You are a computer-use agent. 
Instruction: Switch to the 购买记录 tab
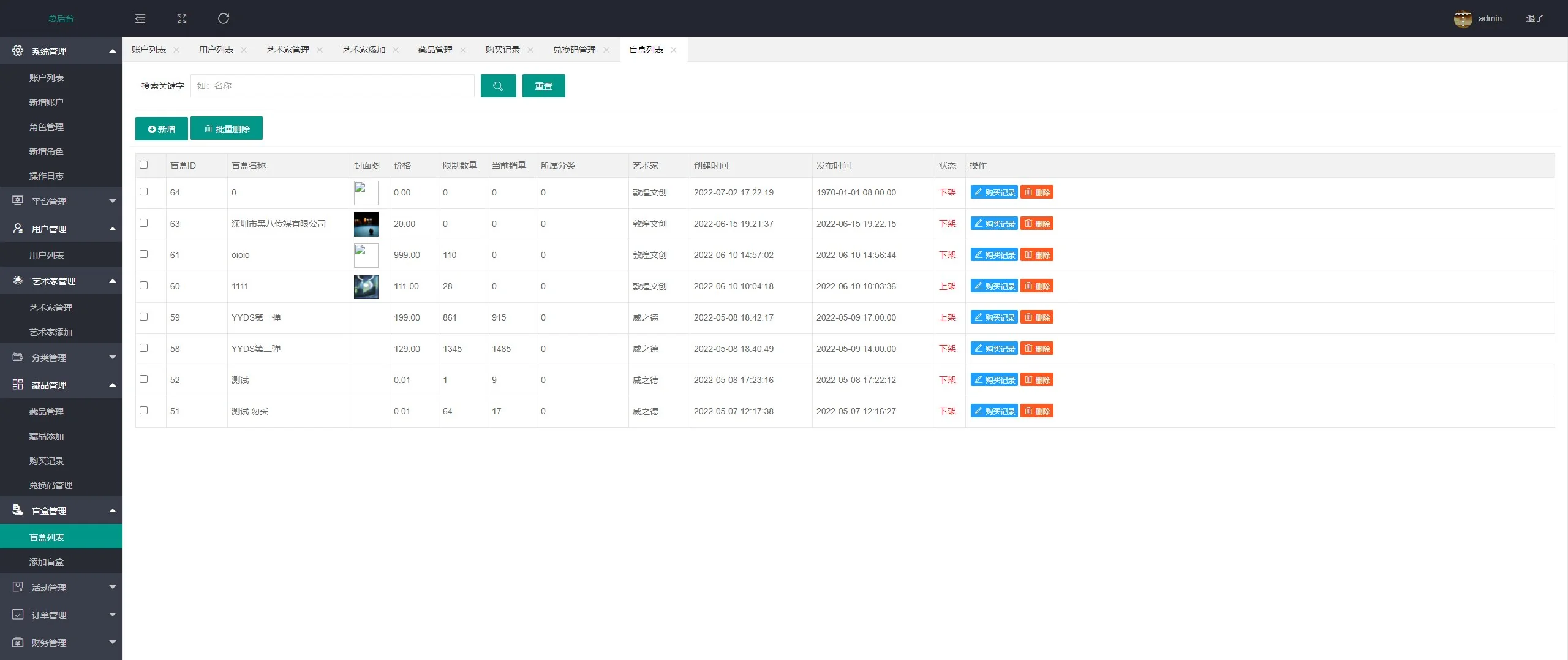coord(502,50)
